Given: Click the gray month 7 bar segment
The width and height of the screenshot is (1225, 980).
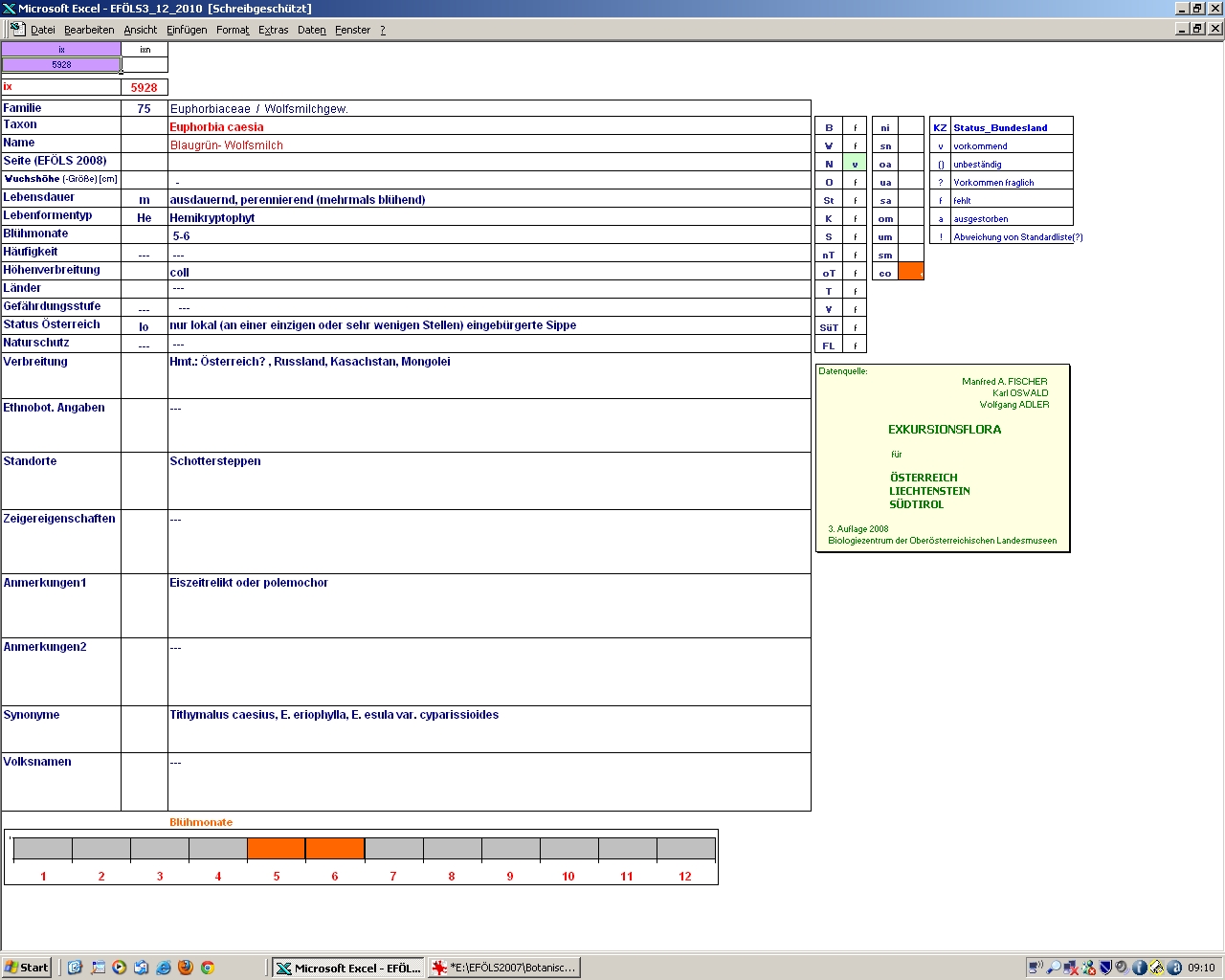Looking at the screenshot, I should pos(394,849).
